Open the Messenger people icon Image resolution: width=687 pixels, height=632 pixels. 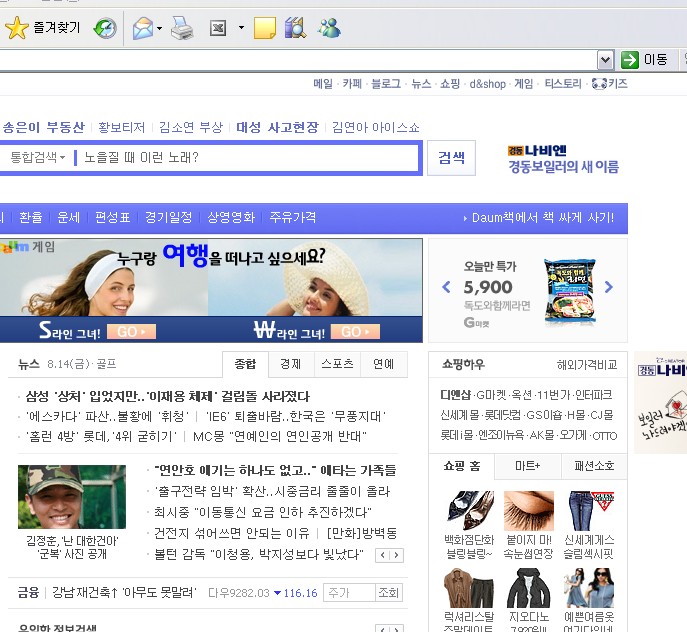tap(329, 28)
